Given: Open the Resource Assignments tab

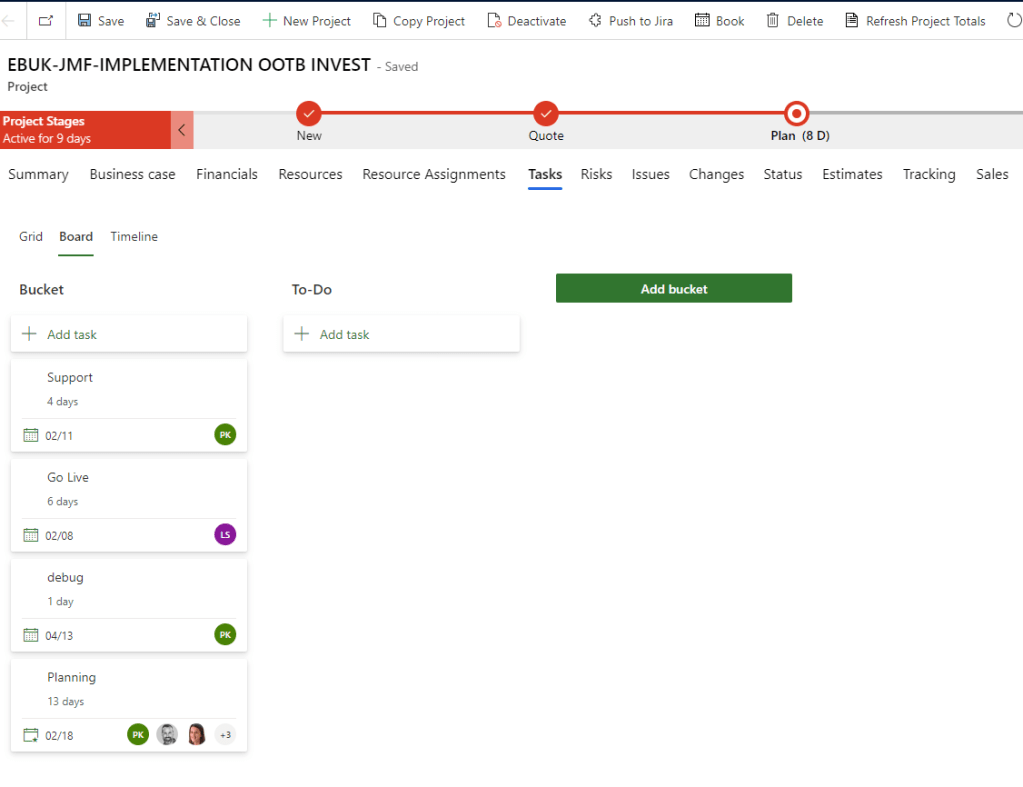Looking at the screenshot, I should click(x=434, y=174).
